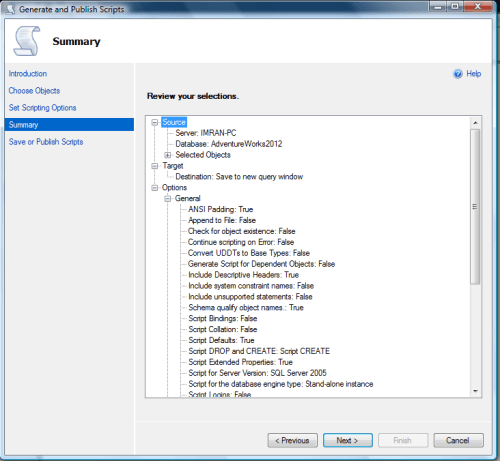Minimize the Generate and Publish Scripts window
Image resolution: width=500 pixels, height=461 pixels.
[438, 7]
